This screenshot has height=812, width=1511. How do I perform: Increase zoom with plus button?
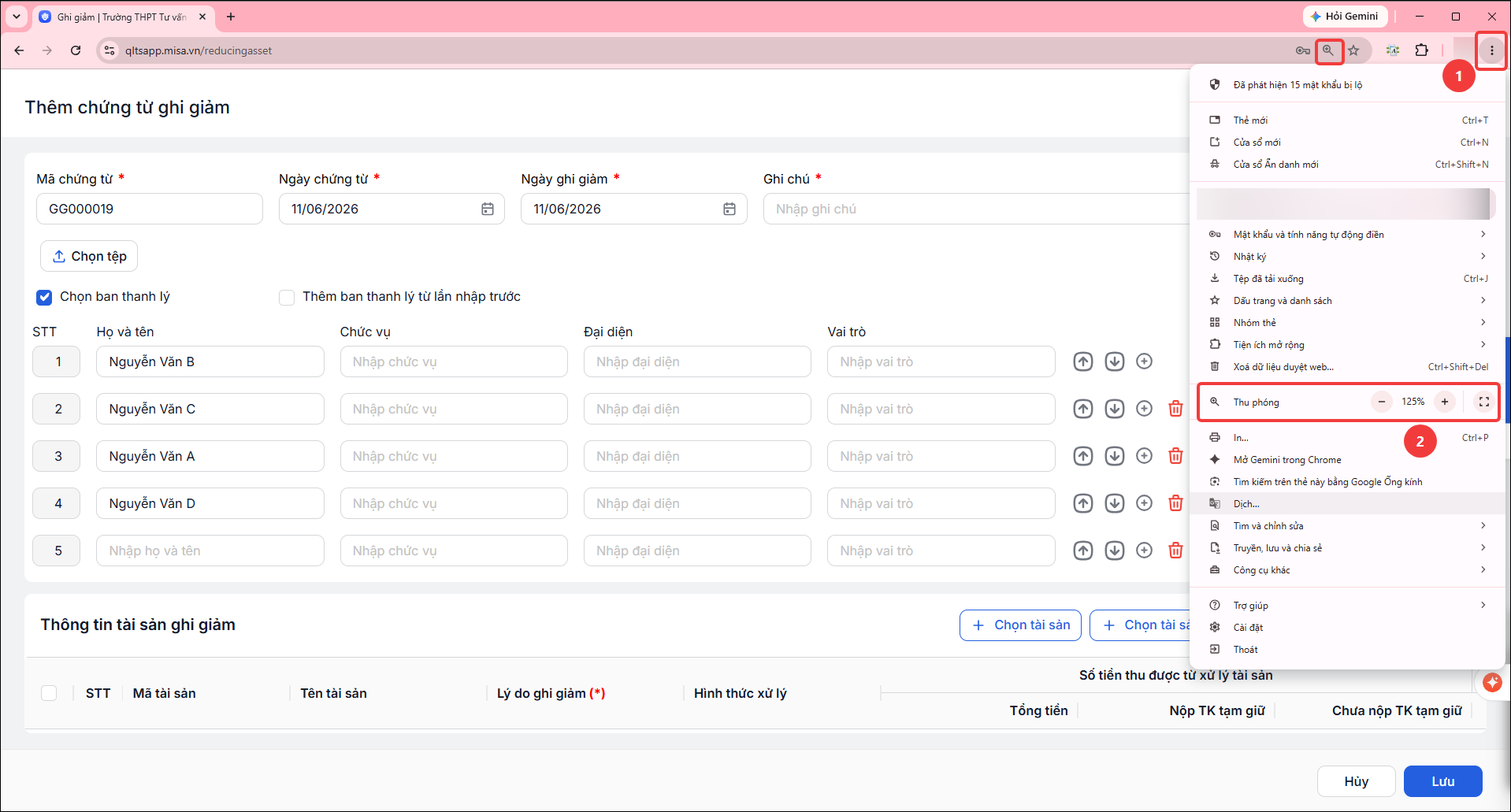pyautogui.click(x=1445, y=402)
